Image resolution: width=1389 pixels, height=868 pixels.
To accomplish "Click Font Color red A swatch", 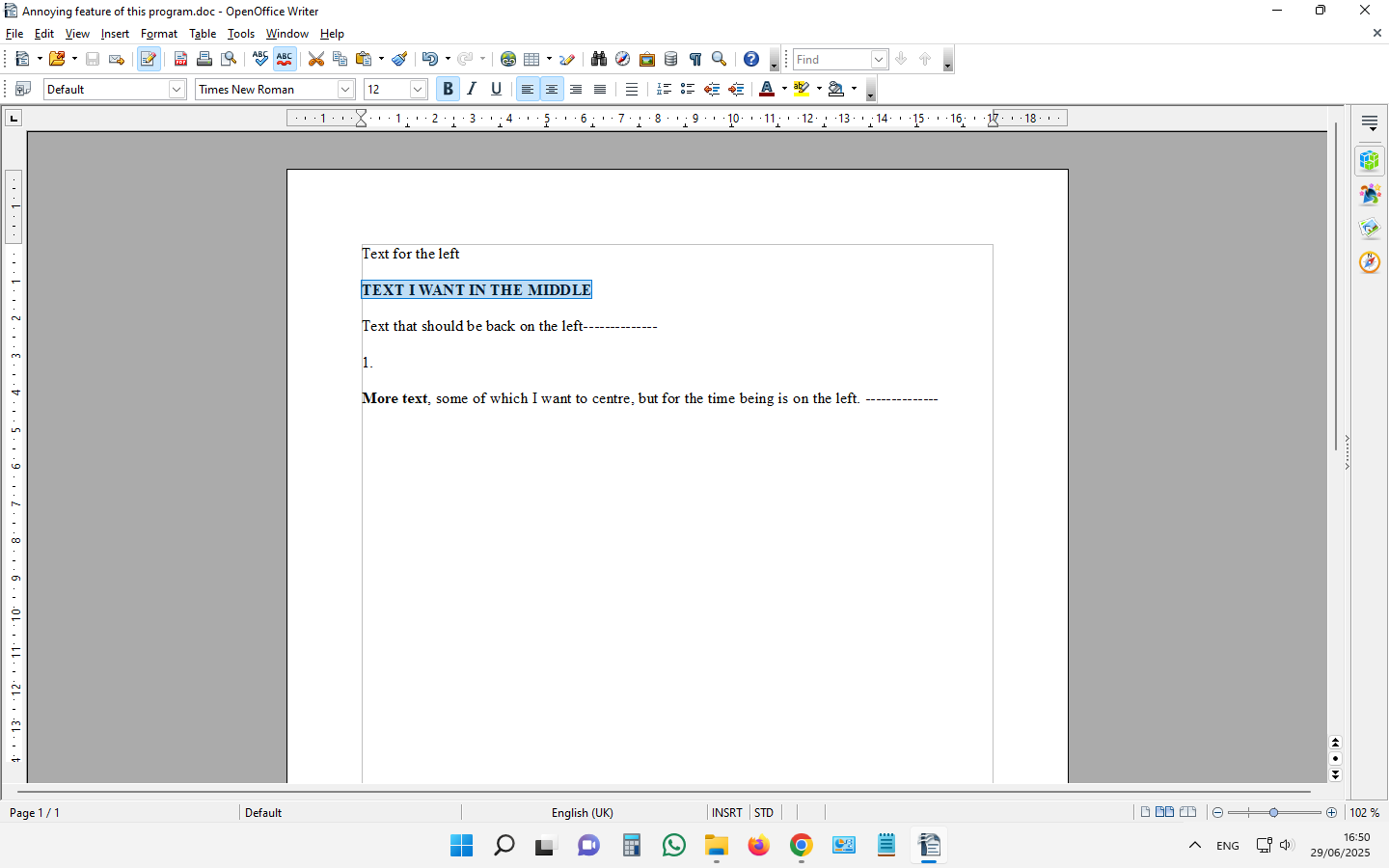I will (x=767, y=89).
